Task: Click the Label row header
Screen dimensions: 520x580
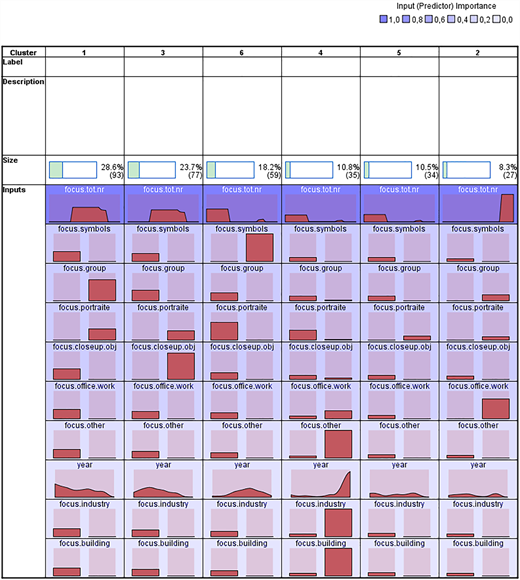Action: [24, 67]
